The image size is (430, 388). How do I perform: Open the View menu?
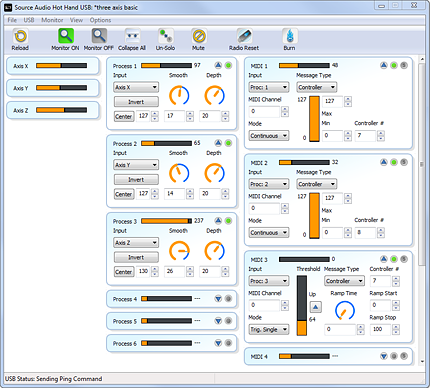click(x=76, y=20)
